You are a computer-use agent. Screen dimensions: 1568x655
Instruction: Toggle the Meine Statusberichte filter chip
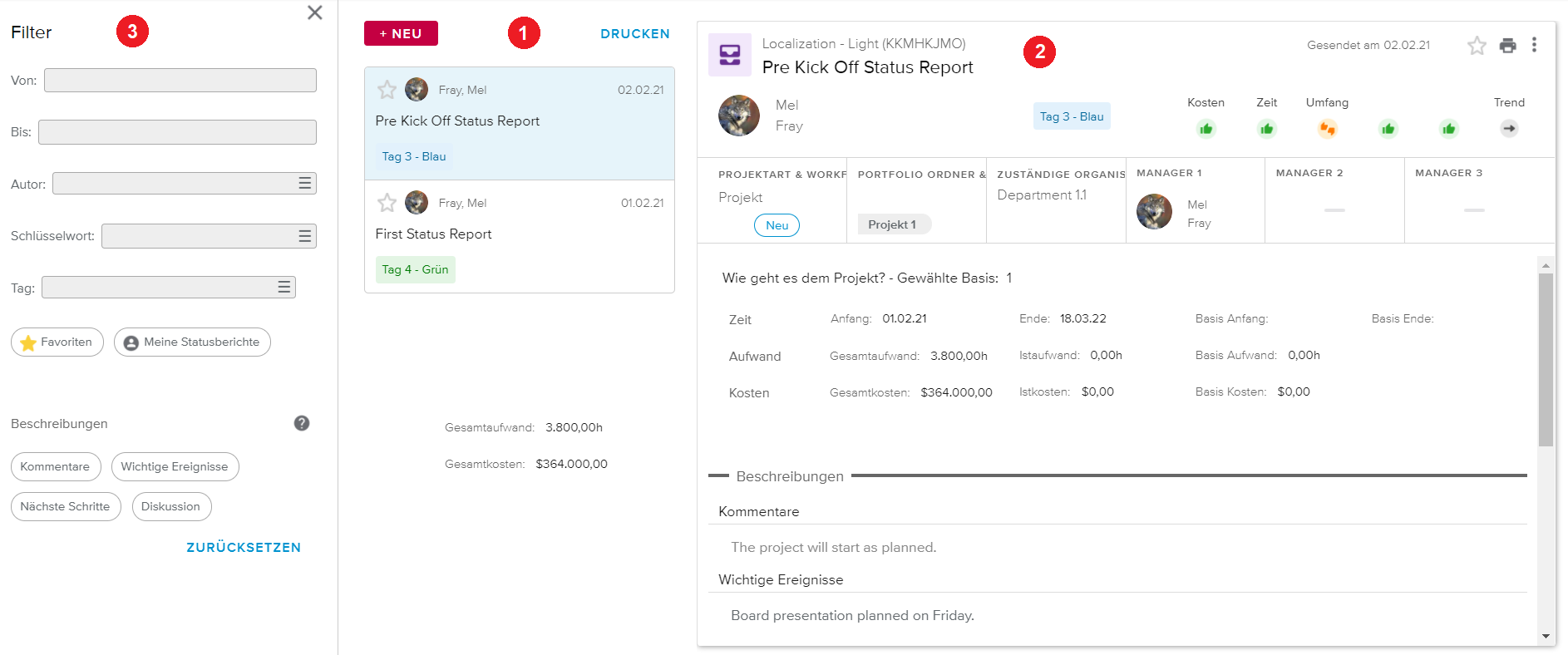192,342
